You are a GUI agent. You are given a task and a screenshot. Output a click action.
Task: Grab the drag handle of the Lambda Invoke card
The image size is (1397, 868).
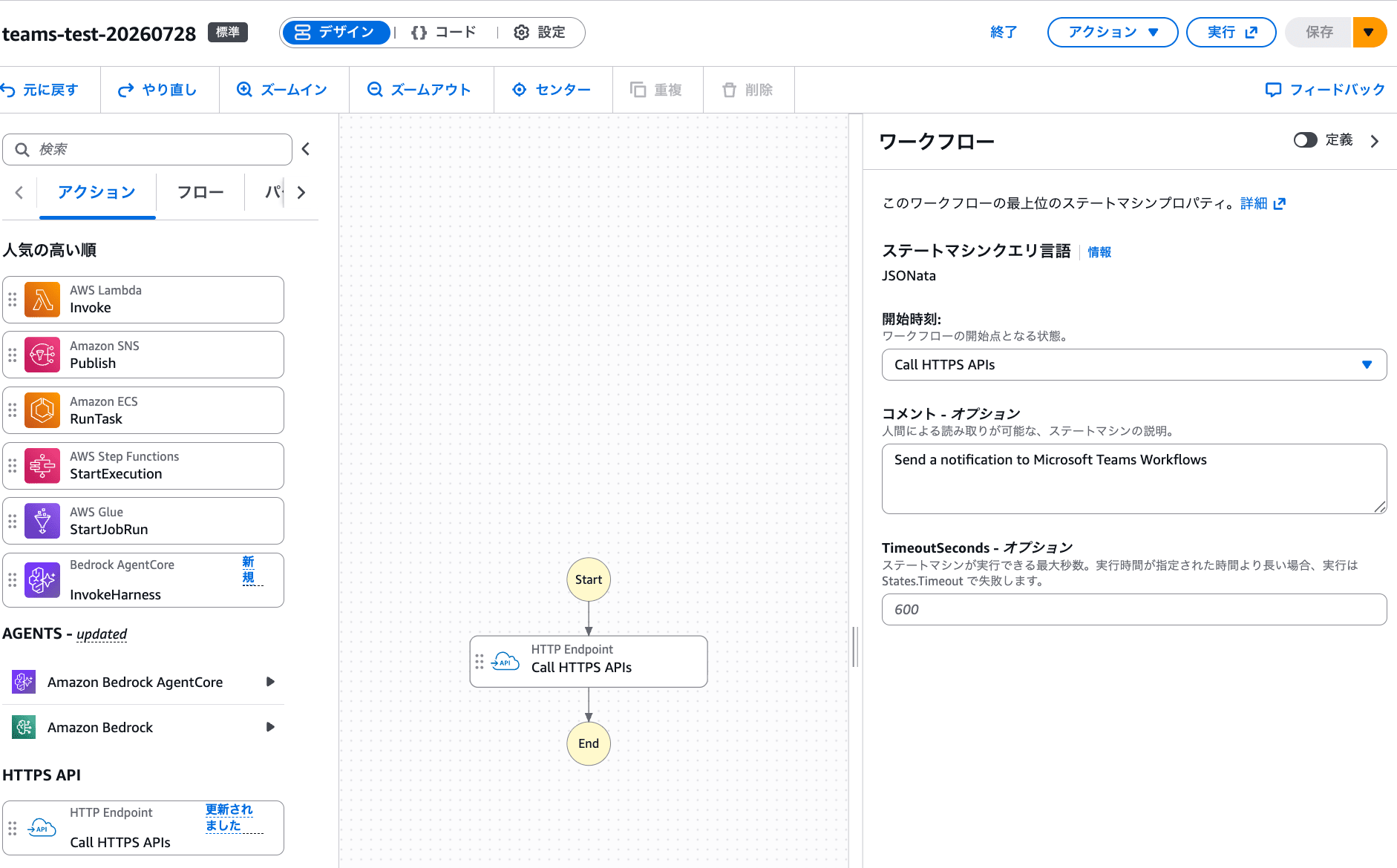point(13,300)
